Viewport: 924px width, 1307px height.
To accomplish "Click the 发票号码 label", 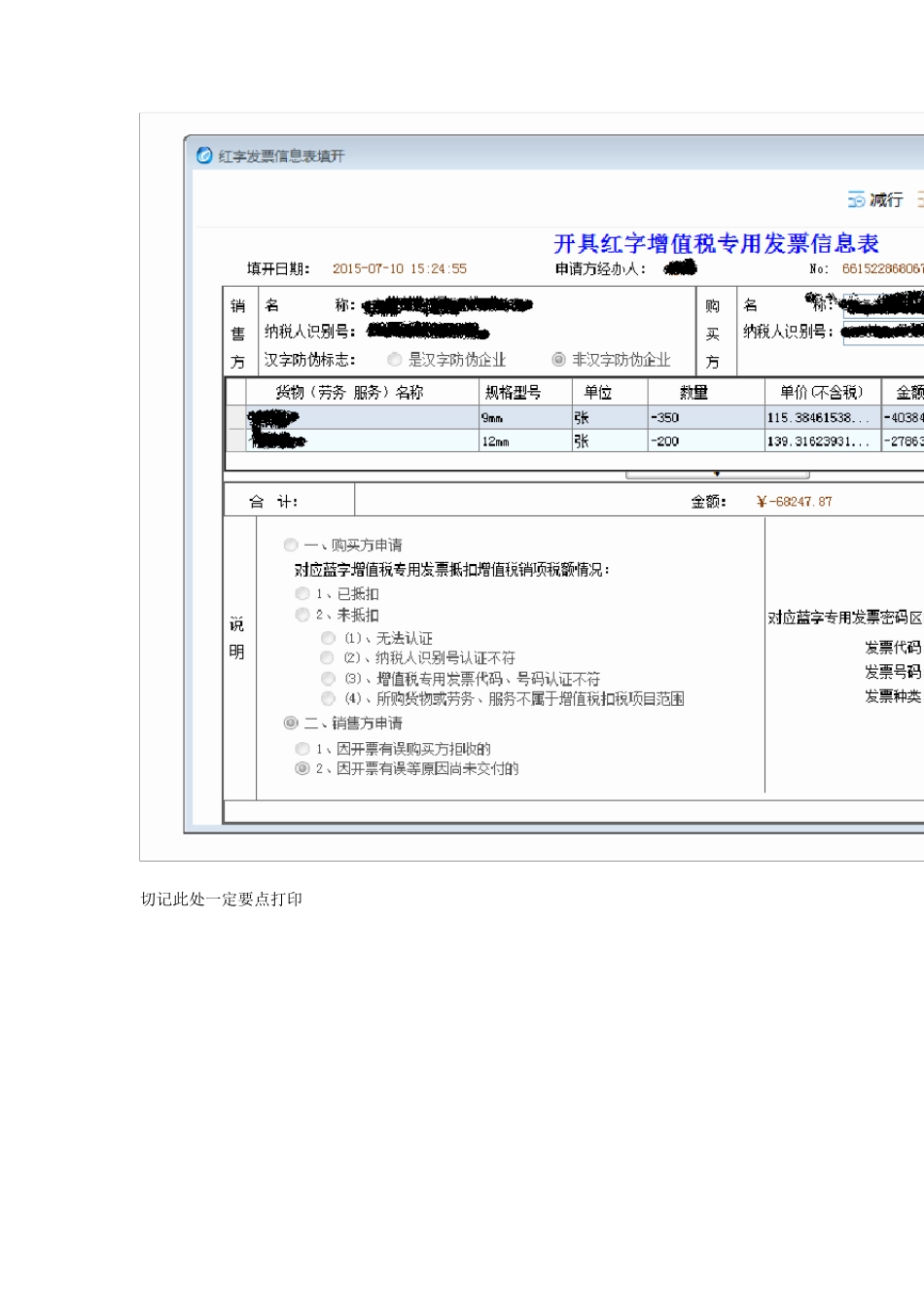I will point(892,672).
